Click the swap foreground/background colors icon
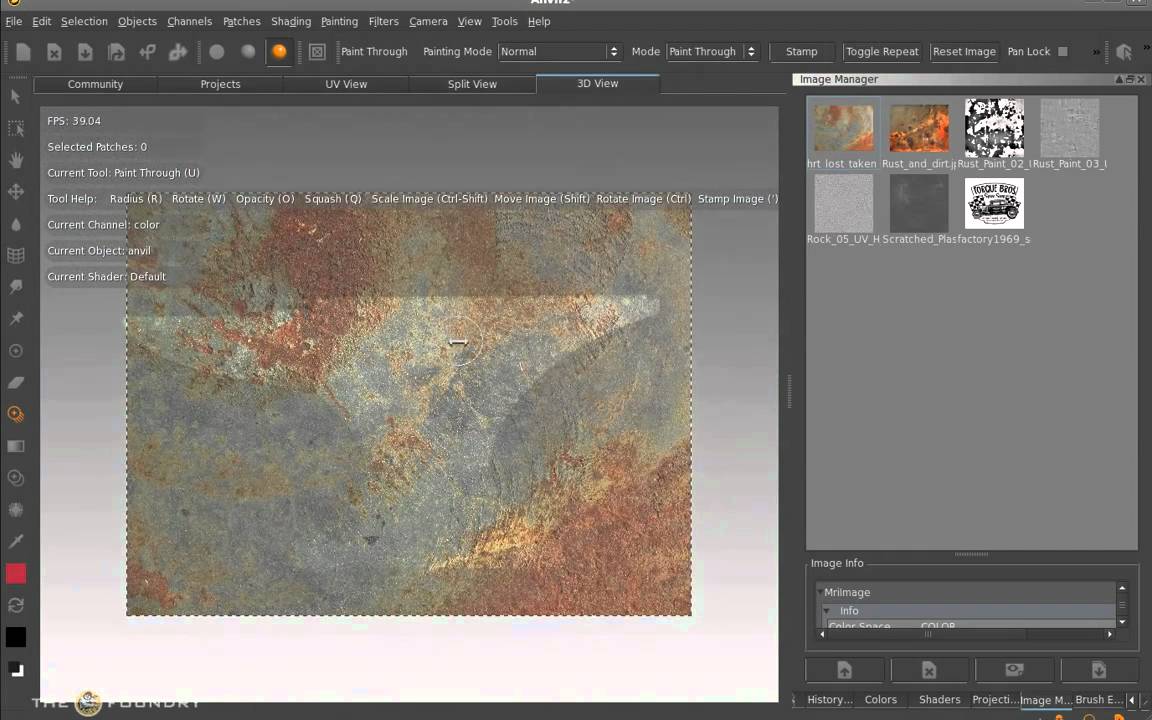Image resolution: width=1152 pixels, height=720 pixels. point(16,605)
